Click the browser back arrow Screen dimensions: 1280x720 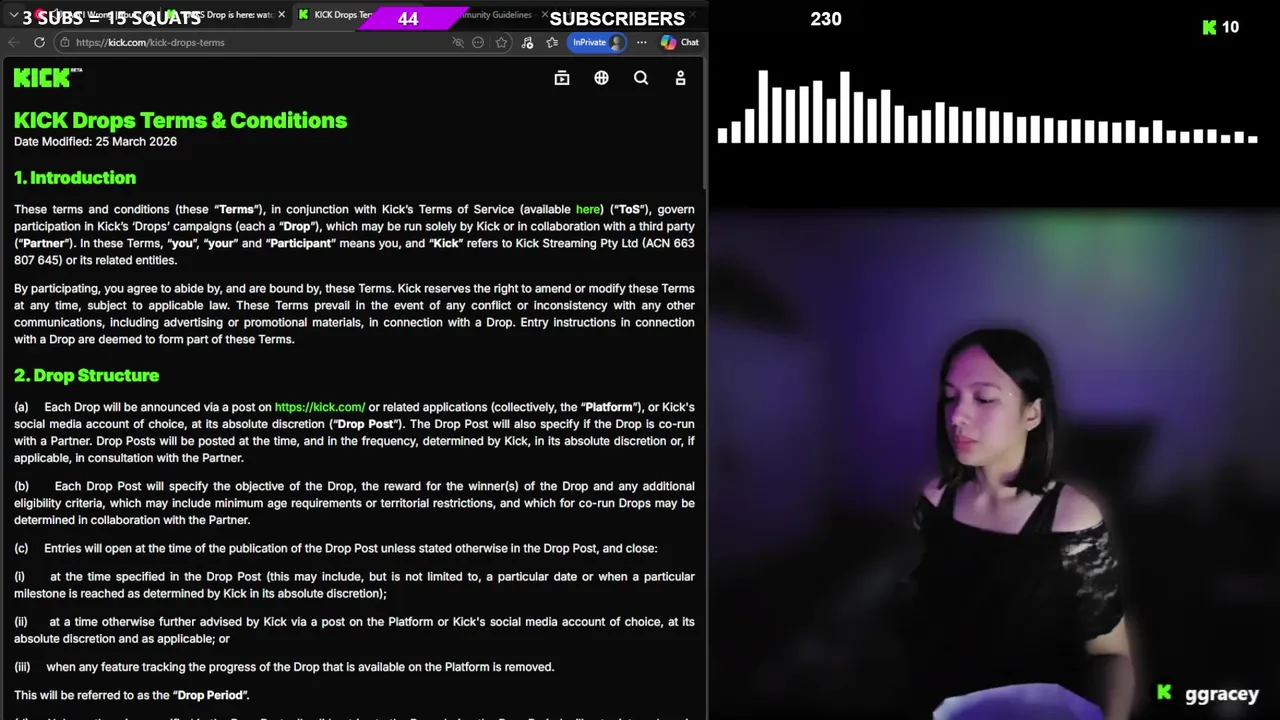pyautogui.click(x=14, y=42)
